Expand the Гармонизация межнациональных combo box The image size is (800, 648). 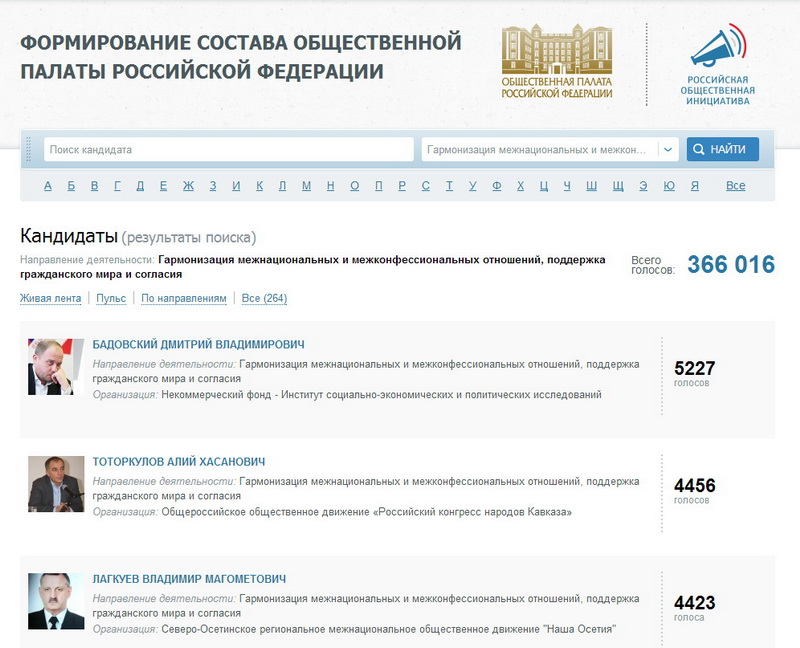(538, 150)
